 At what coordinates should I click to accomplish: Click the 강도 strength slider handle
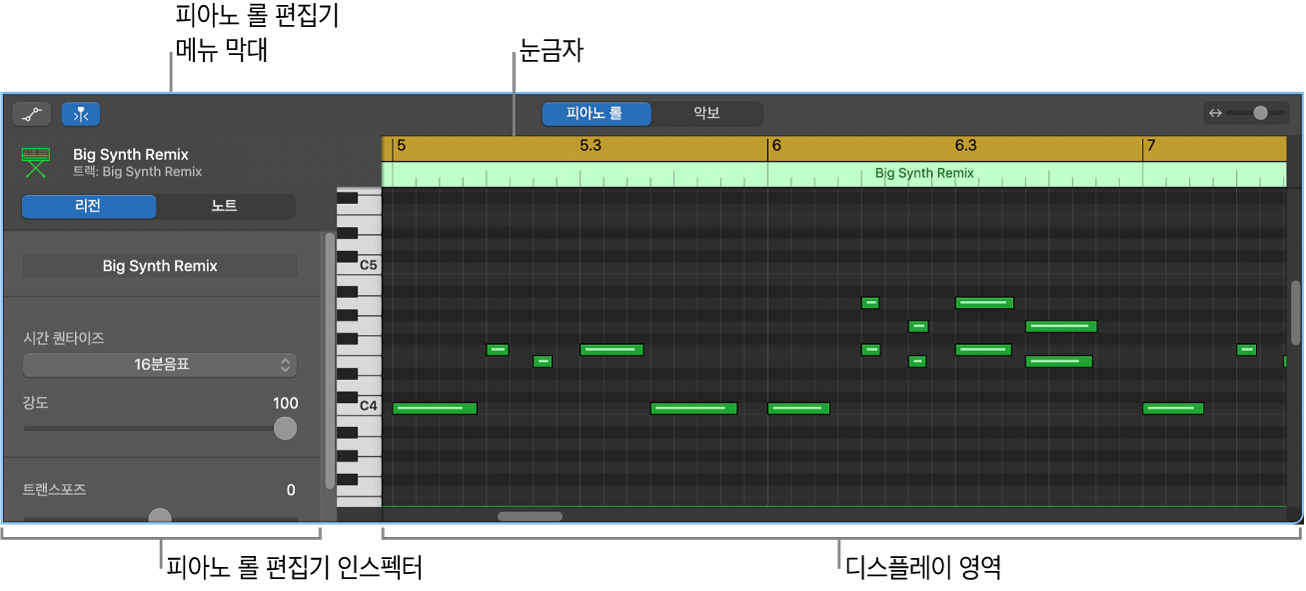[x=285, y=429]
